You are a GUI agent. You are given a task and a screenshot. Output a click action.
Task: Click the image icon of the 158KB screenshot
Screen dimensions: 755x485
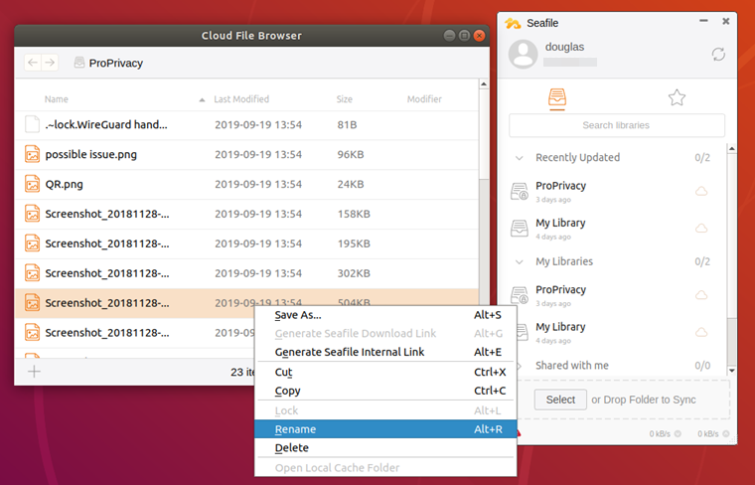[32, 214]
